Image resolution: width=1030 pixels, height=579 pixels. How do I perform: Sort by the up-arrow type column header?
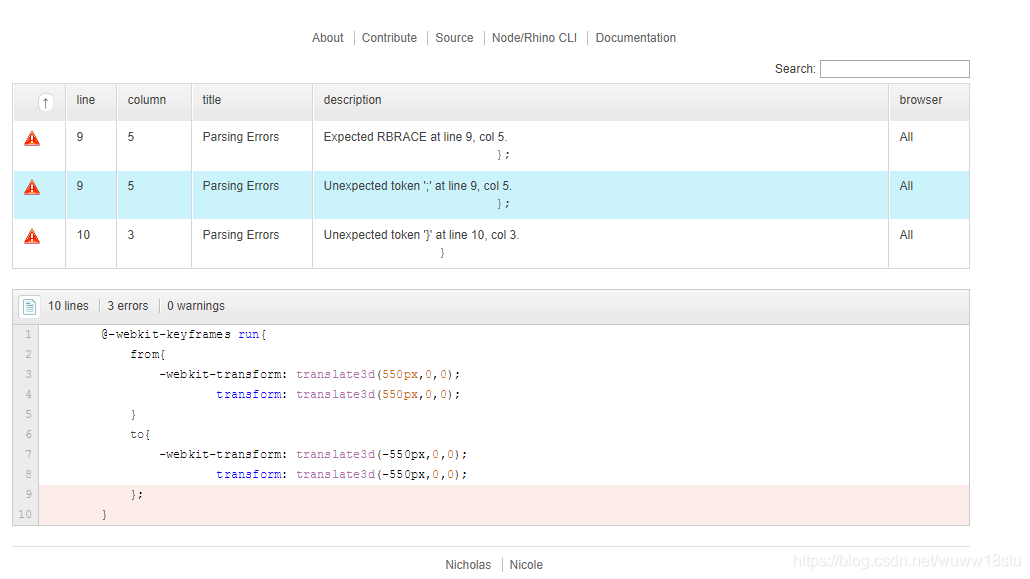(x=45, y=103)
